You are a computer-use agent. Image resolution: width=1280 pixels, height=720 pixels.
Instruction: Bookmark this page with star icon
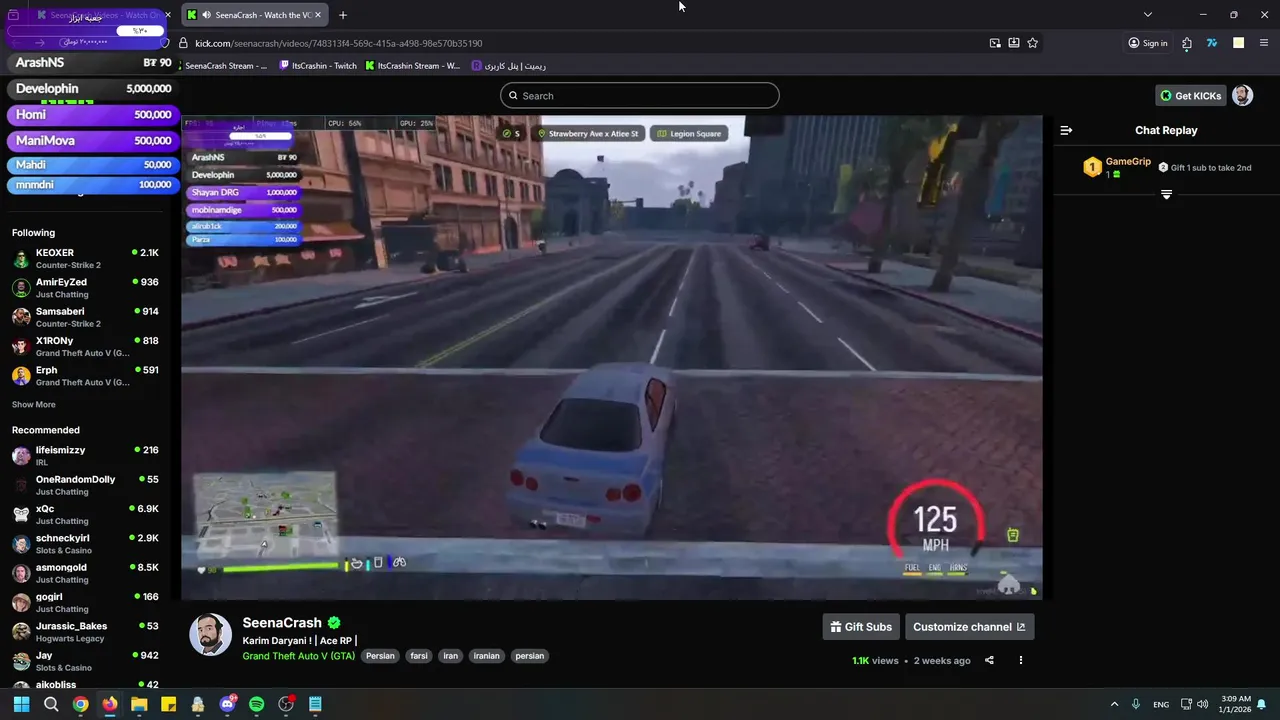click(x=1032, y=43)
